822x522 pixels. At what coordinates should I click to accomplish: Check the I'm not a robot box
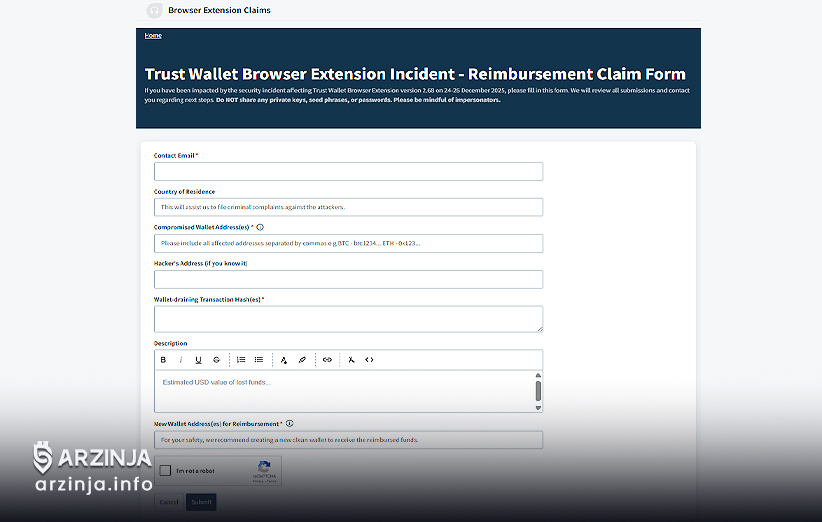click(x=165, y=471)
